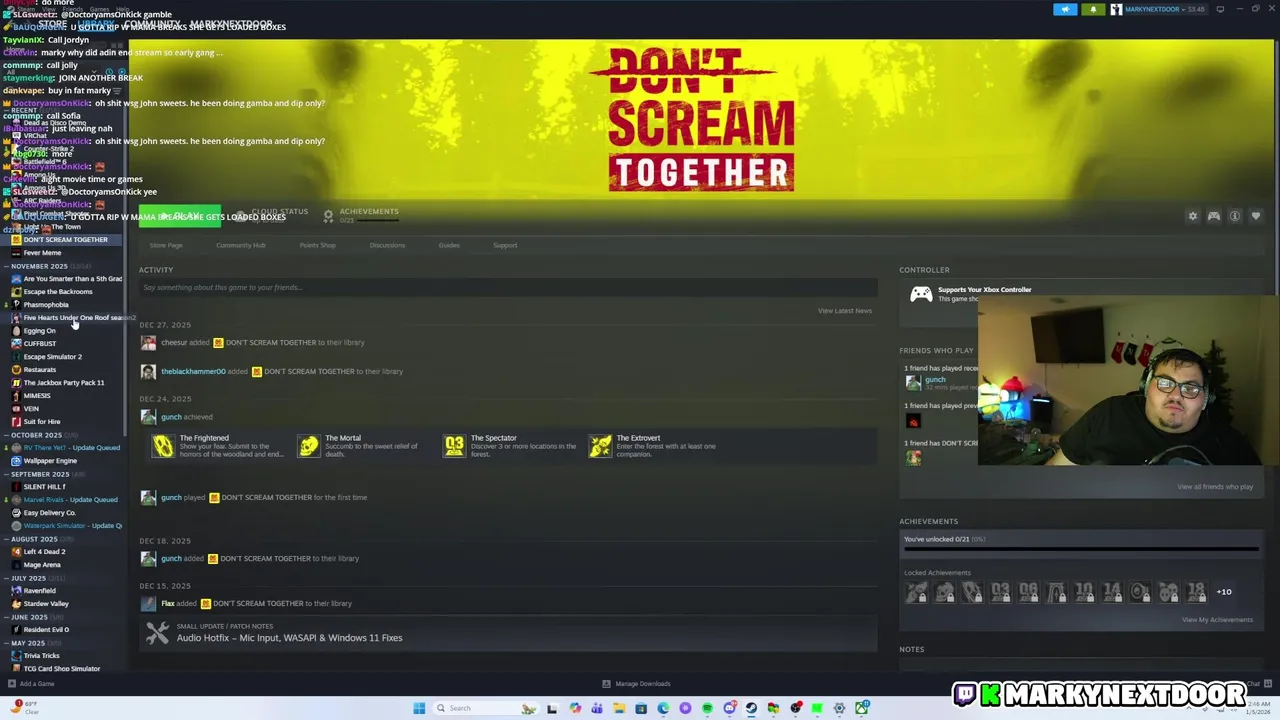1280x720 pixels.
Task: Click the View Latest News link
Action: (845, 311)
